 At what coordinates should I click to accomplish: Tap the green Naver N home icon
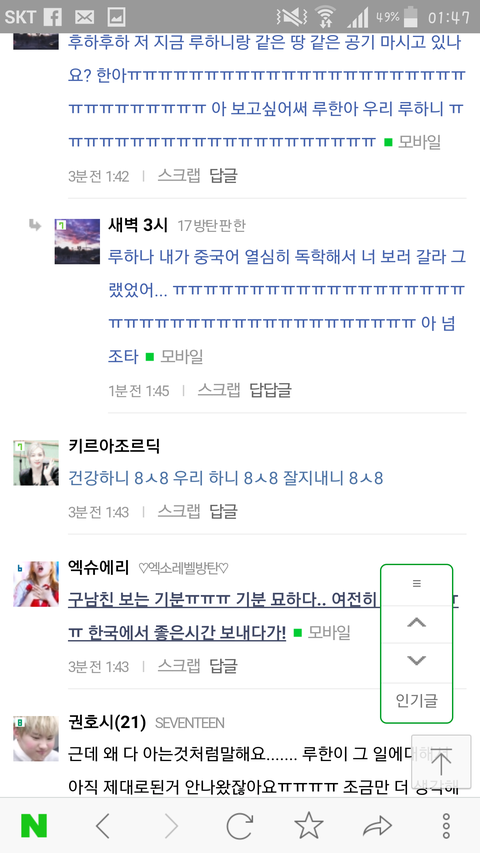(x=34, y=826)
